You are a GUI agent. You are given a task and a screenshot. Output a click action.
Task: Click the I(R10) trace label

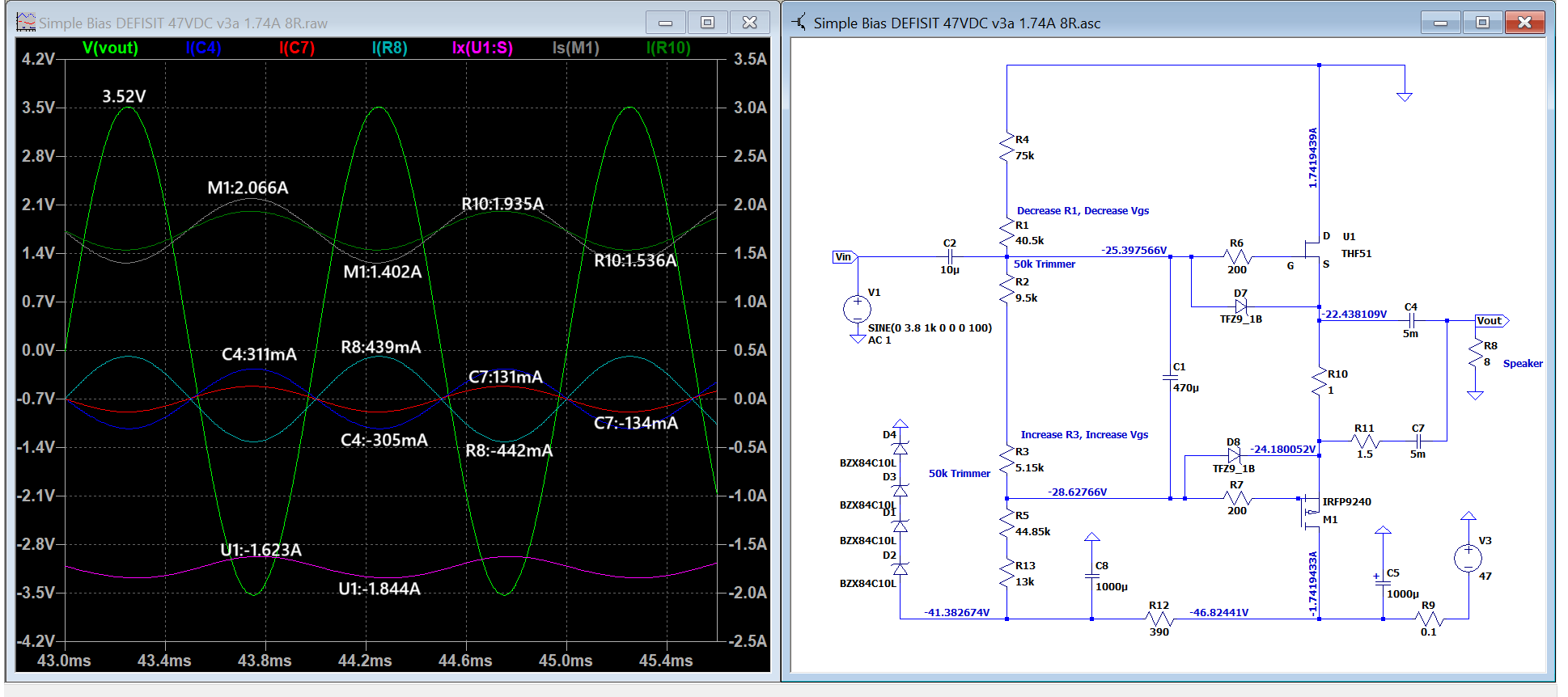pos(668,48)
